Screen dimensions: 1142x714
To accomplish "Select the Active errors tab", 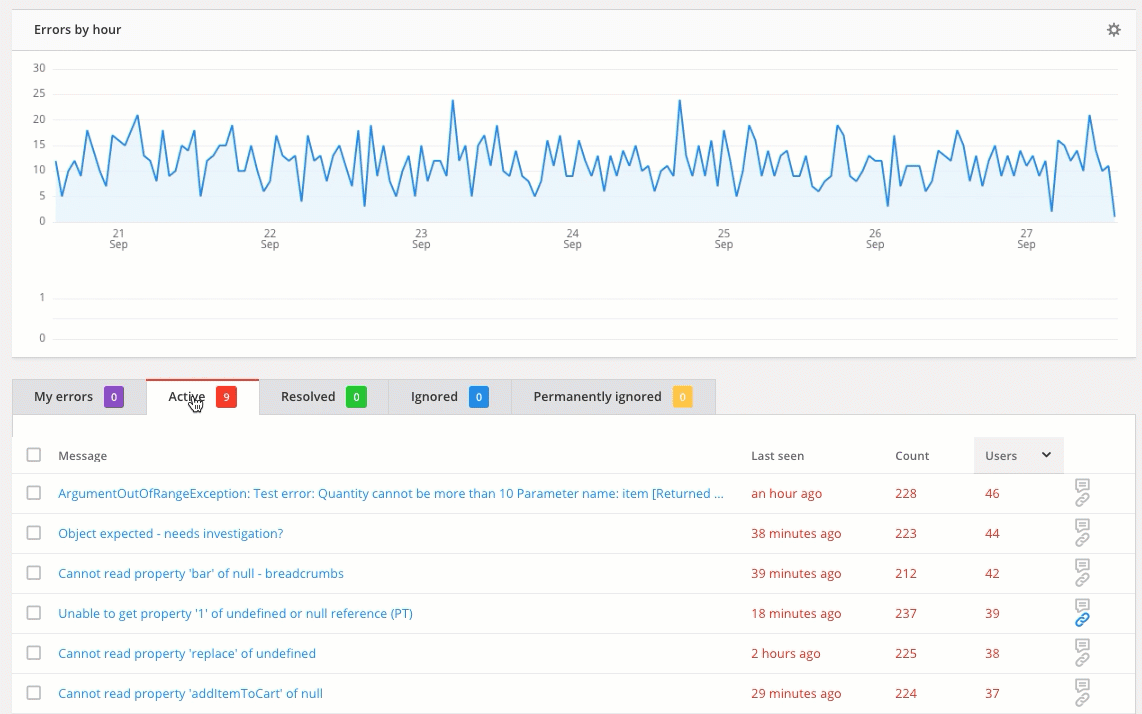I will point(202,397).
